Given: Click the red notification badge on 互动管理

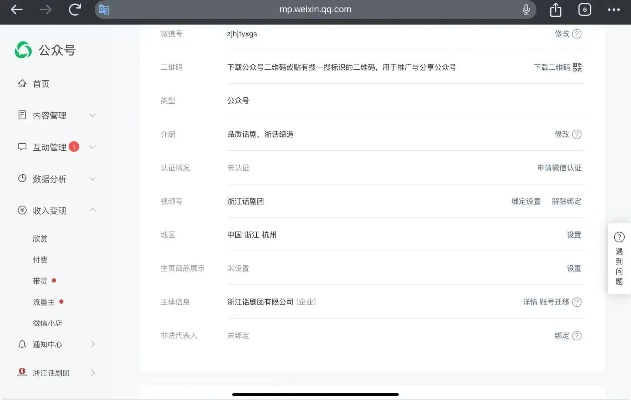Looking at the screenshot, I should click(74, 146).
